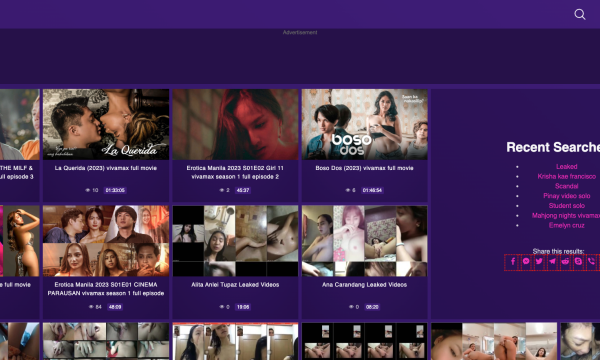Click the La Querida poster thumbnail
The height and width of the screenshot is (360, 600).
[x=106, y=124]
